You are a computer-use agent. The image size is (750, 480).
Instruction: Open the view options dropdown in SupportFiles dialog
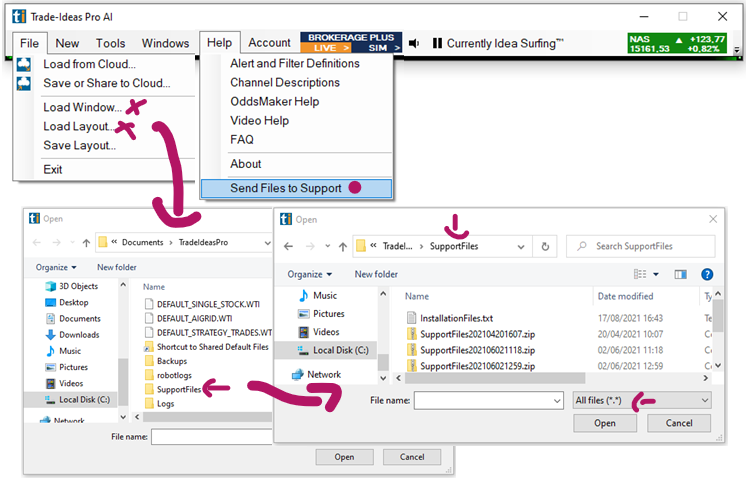click(656, 274)
